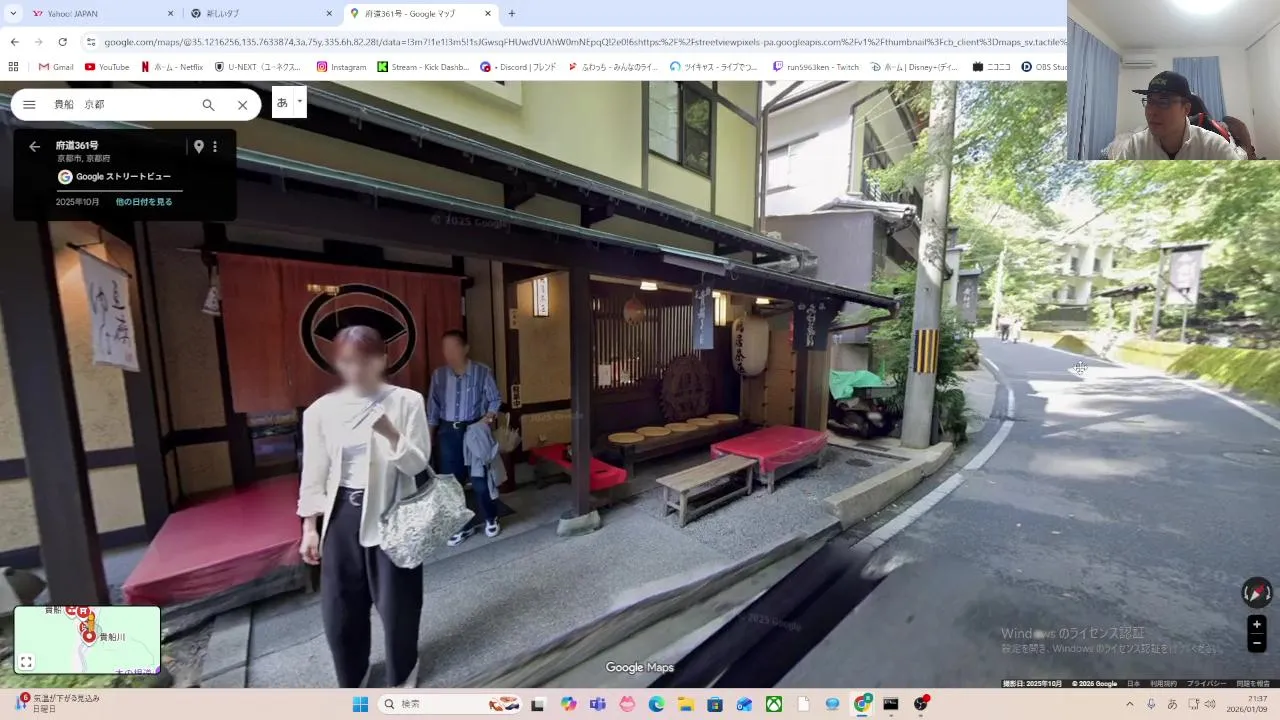Close the 新しいタブ tab
This screenshot has width=1280, height=720.
point(329,14)
